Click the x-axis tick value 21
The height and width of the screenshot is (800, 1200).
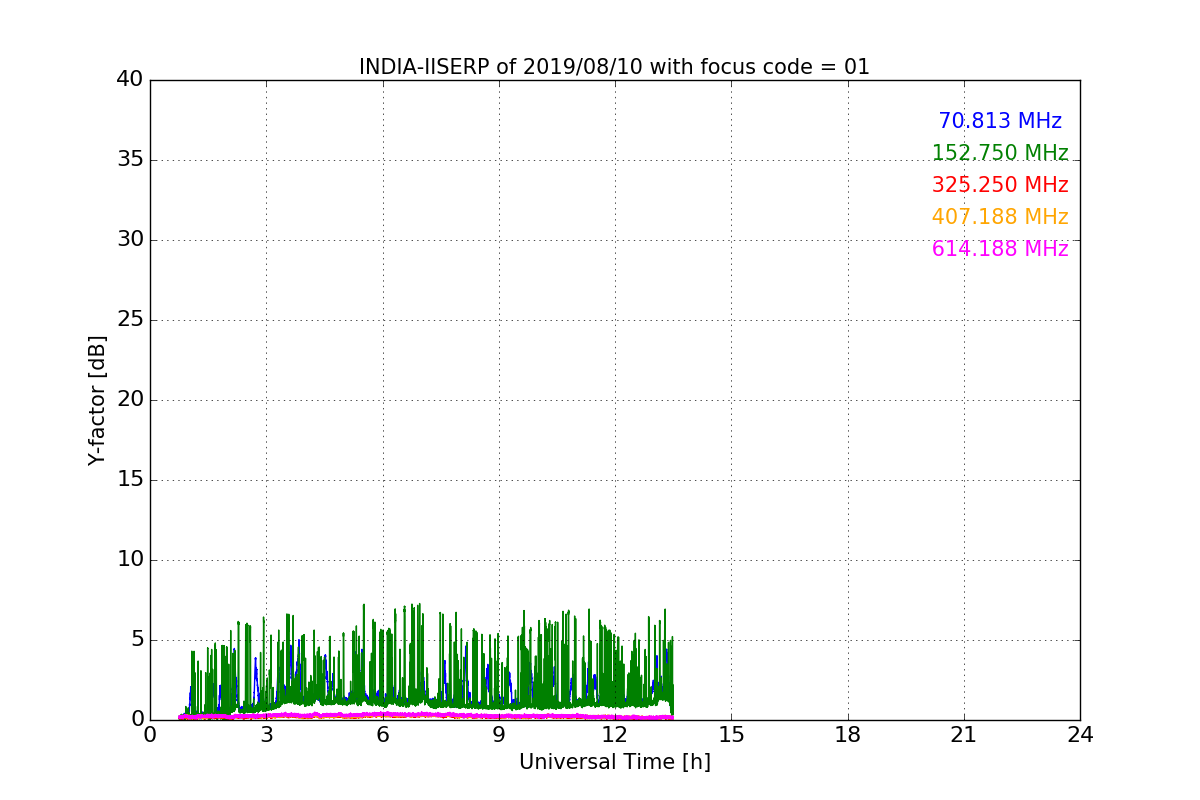(x=964, y=735)
